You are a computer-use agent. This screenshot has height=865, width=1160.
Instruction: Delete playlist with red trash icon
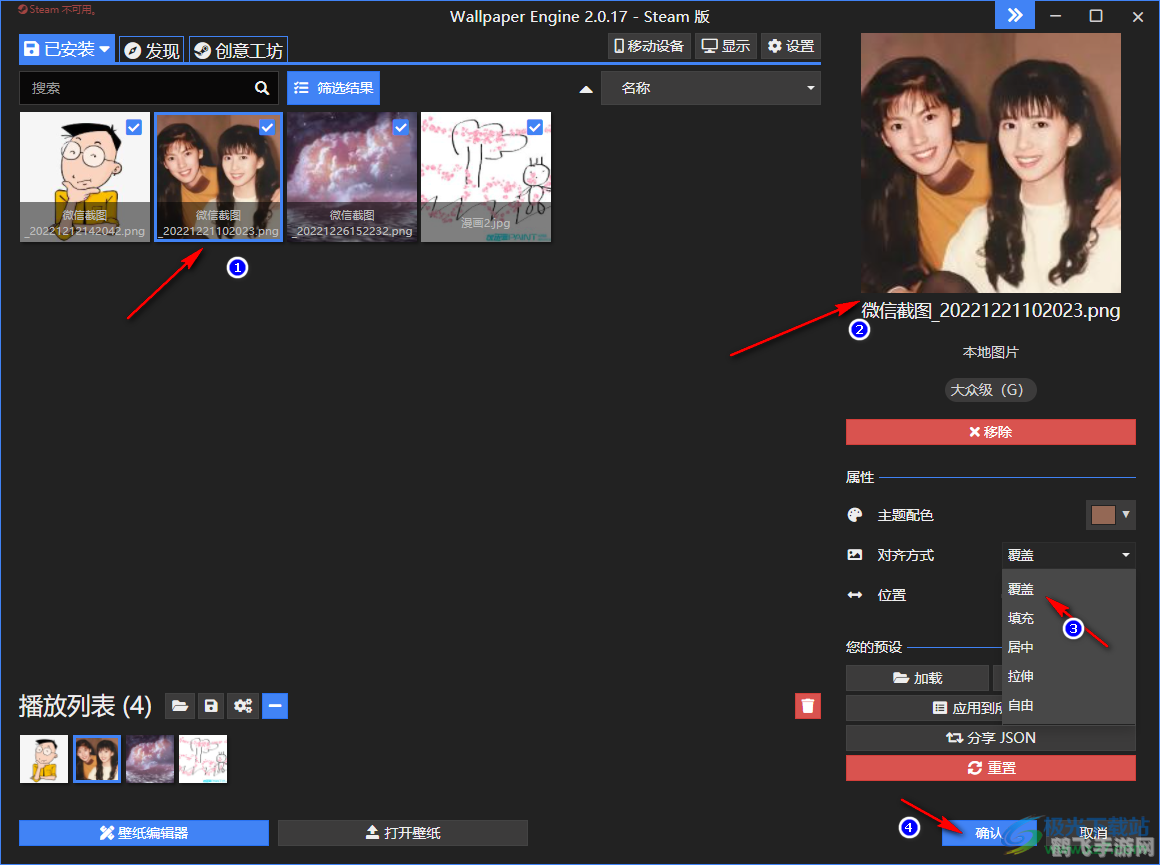click(808, 706)
